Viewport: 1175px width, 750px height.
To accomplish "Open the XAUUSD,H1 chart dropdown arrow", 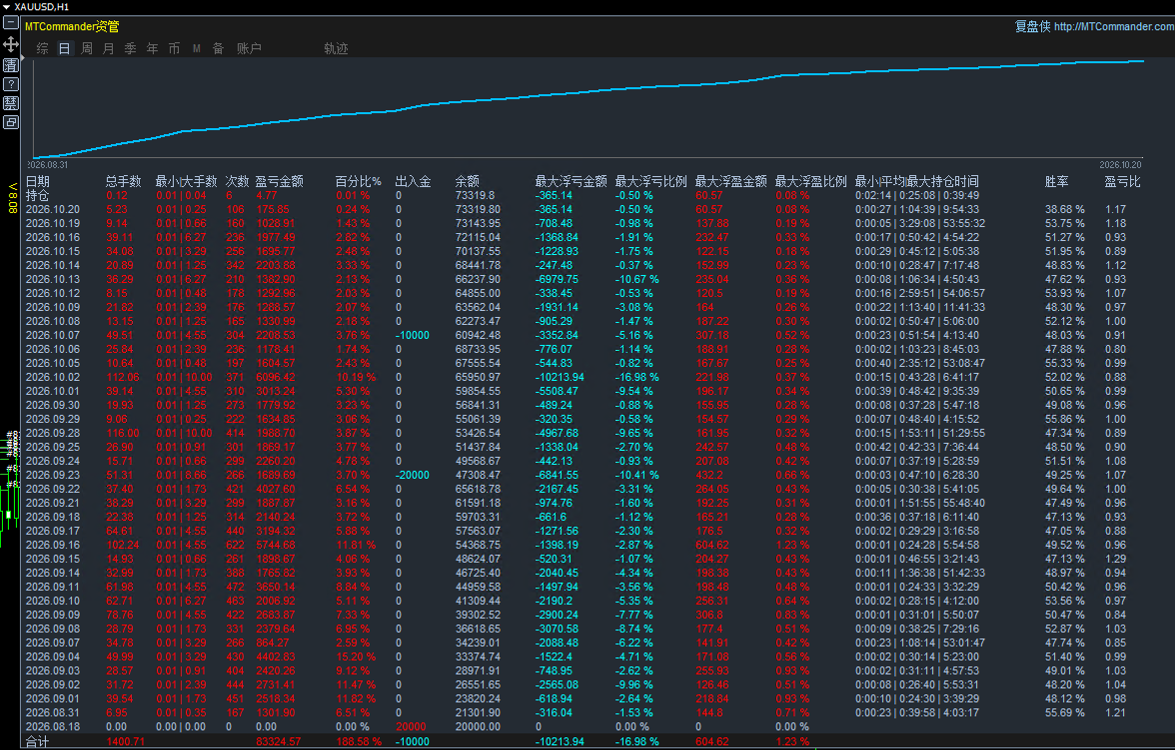I will [x=6, y=7].
